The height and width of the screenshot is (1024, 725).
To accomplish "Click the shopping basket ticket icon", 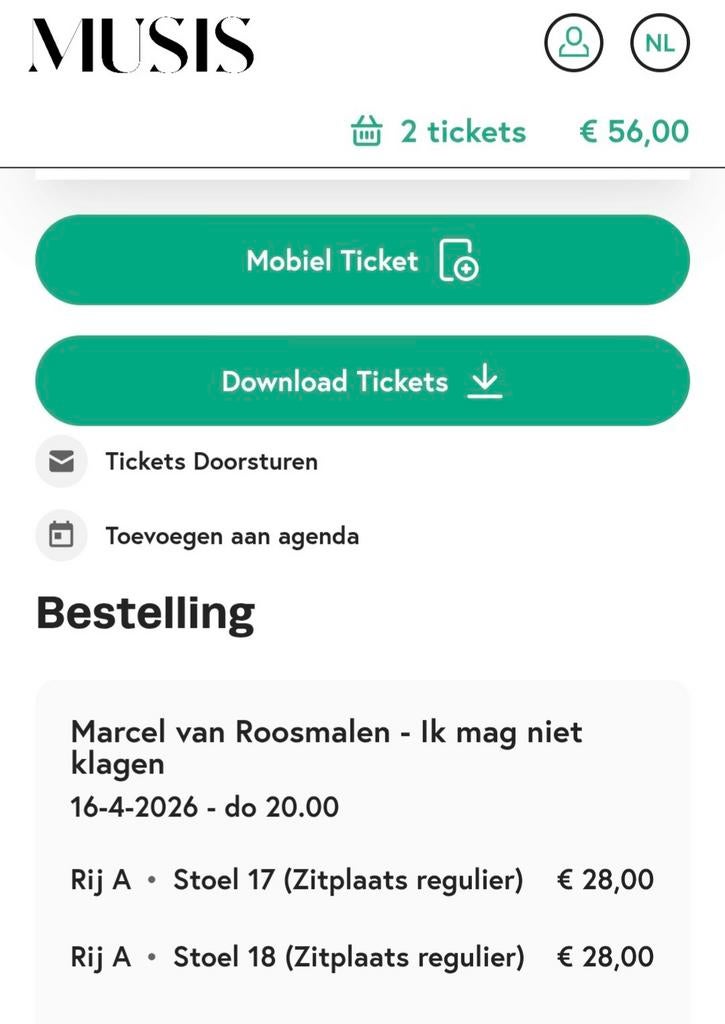I will (369, 131).
